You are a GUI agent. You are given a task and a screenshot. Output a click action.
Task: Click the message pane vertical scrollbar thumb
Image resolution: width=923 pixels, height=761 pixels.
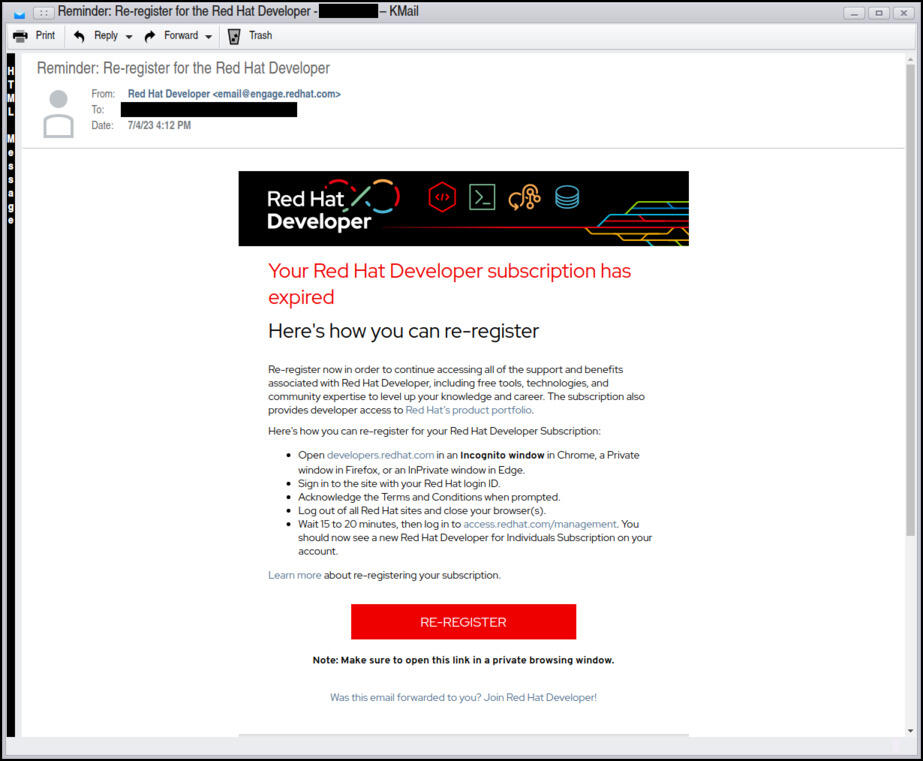tap(910, 300)
